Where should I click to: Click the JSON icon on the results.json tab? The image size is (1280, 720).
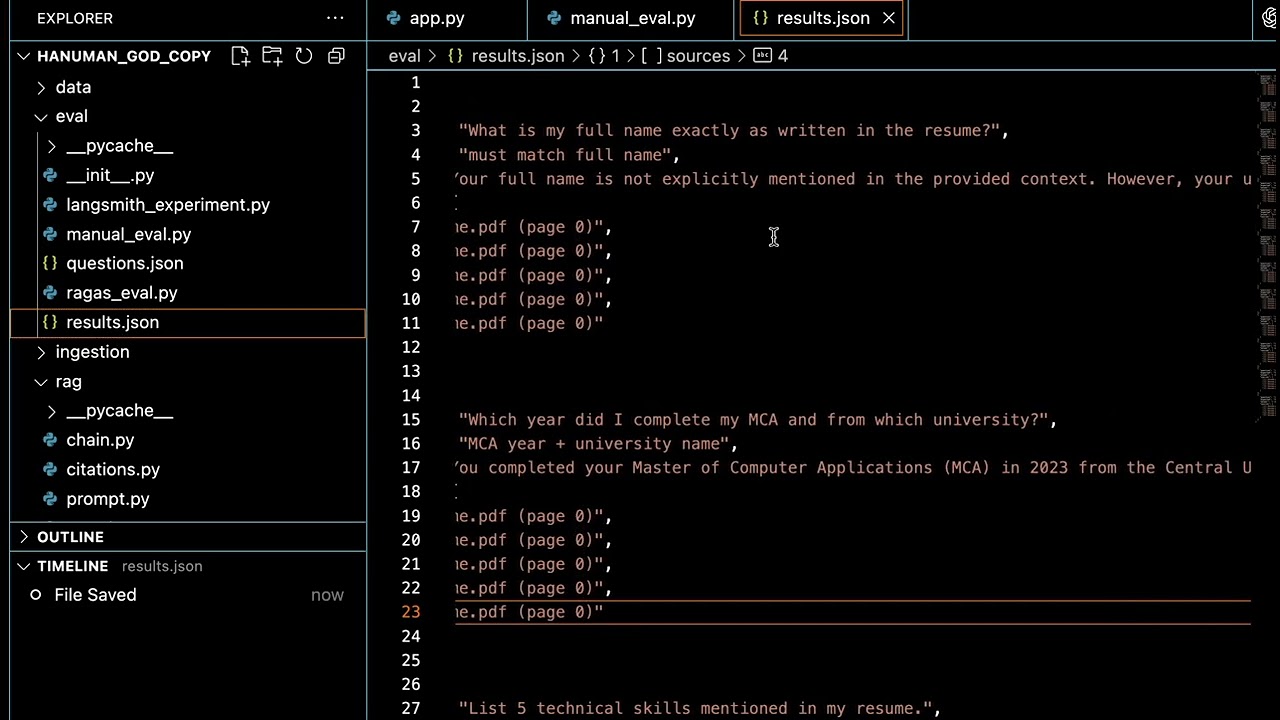[760, 18]
